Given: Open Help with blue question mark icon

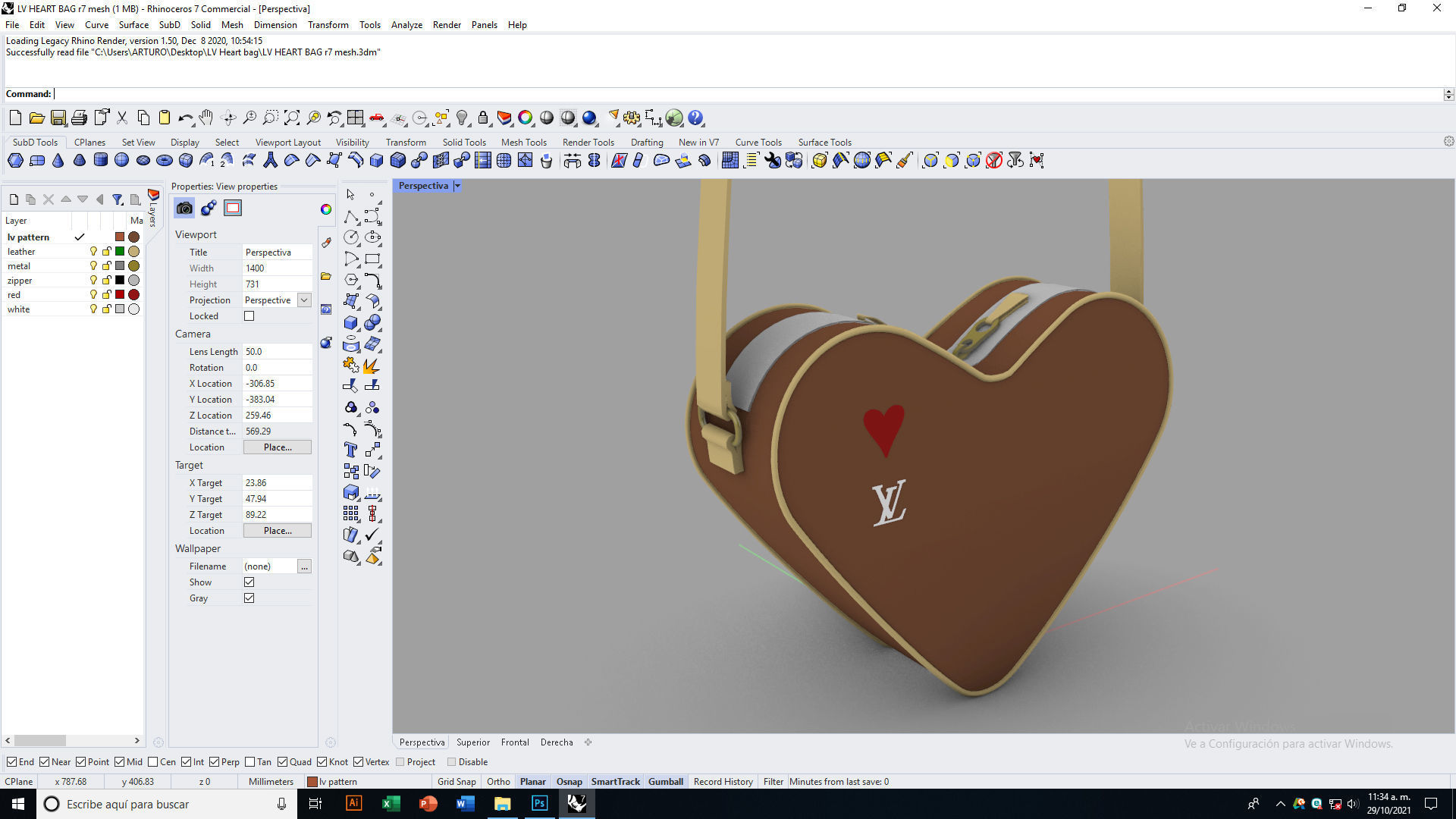Looking at the screenshot, I should (695, 118).
